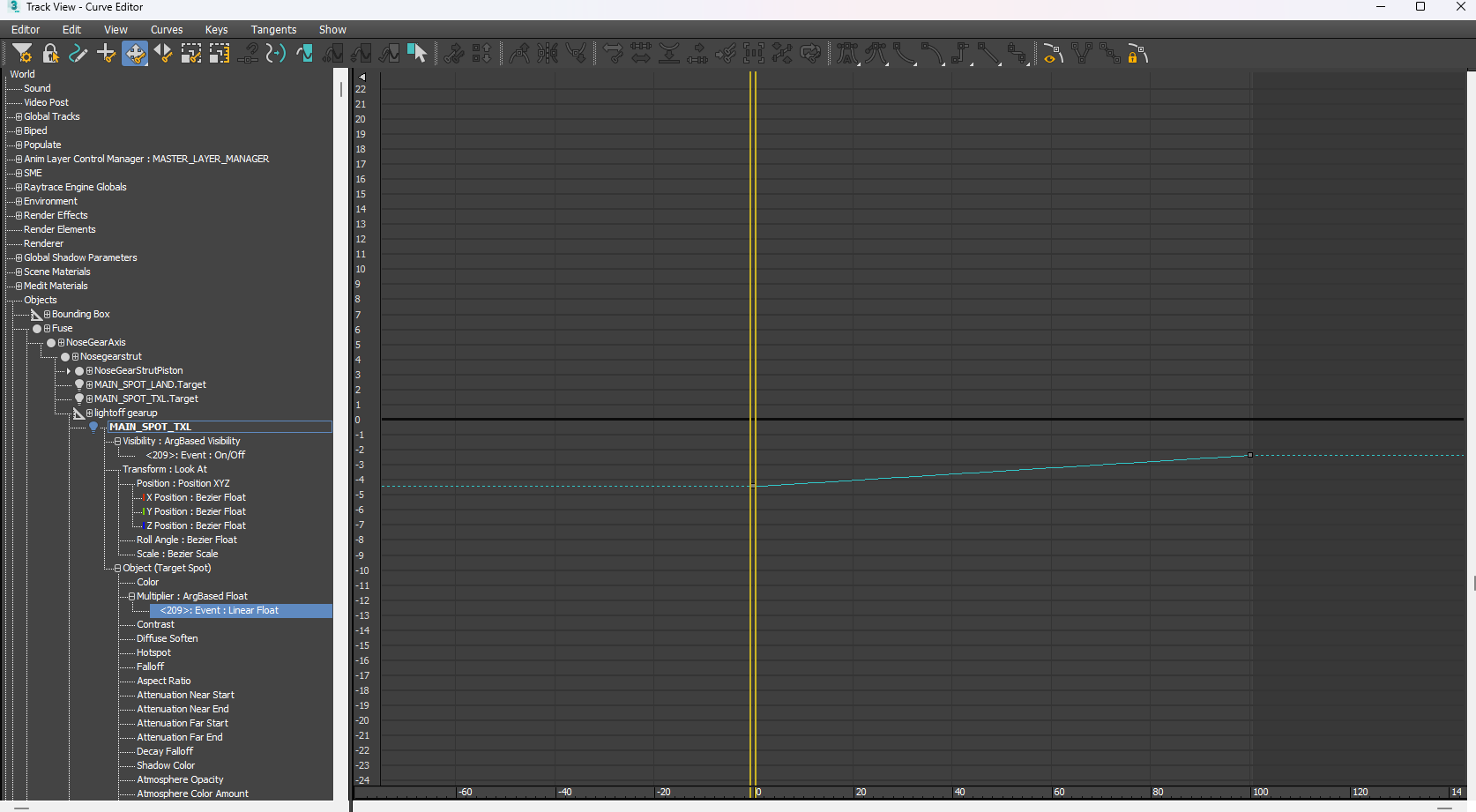1476x812 pixels.
Task: Set tangents to Slow
Action: 932,54
